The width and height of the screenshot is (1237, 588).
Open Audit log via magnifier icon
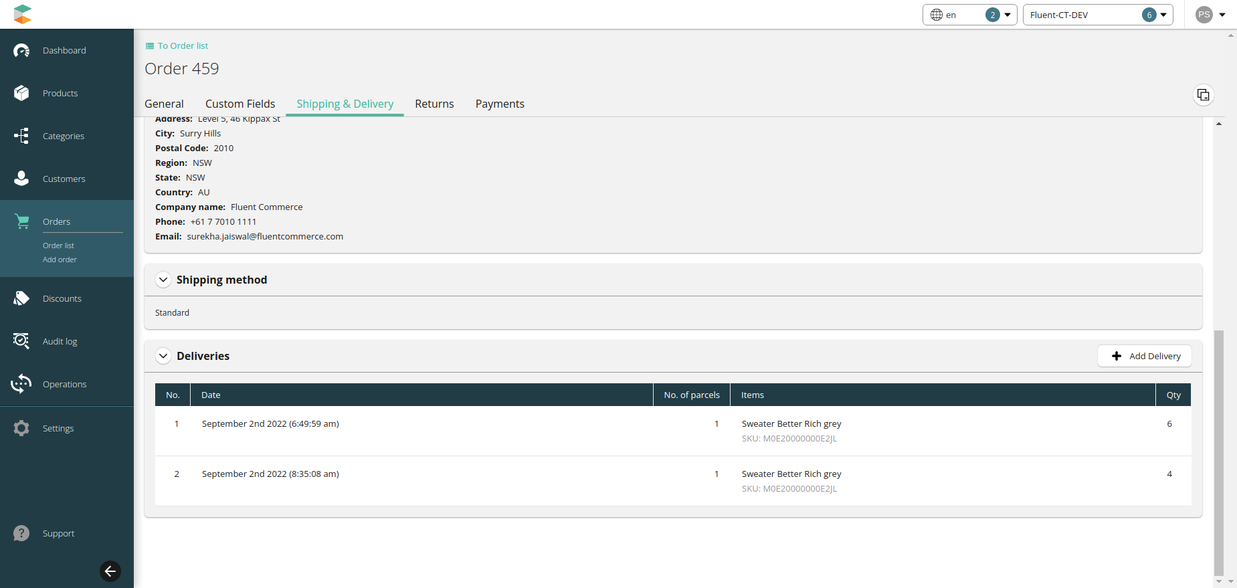(21, 341)
